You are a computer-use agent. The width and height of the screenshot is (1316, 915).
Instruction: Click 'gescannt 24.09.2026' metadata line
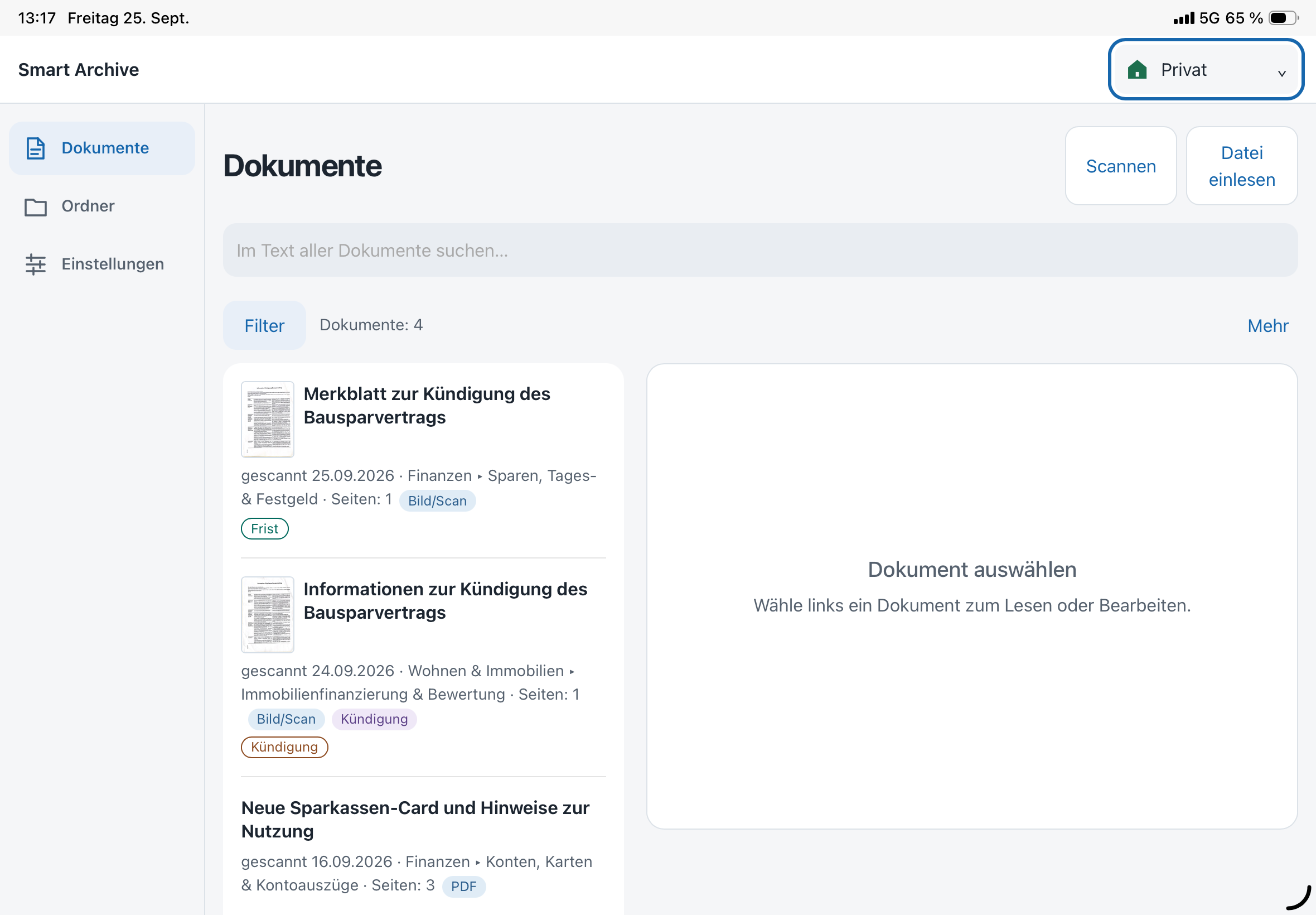pos(317,671)
